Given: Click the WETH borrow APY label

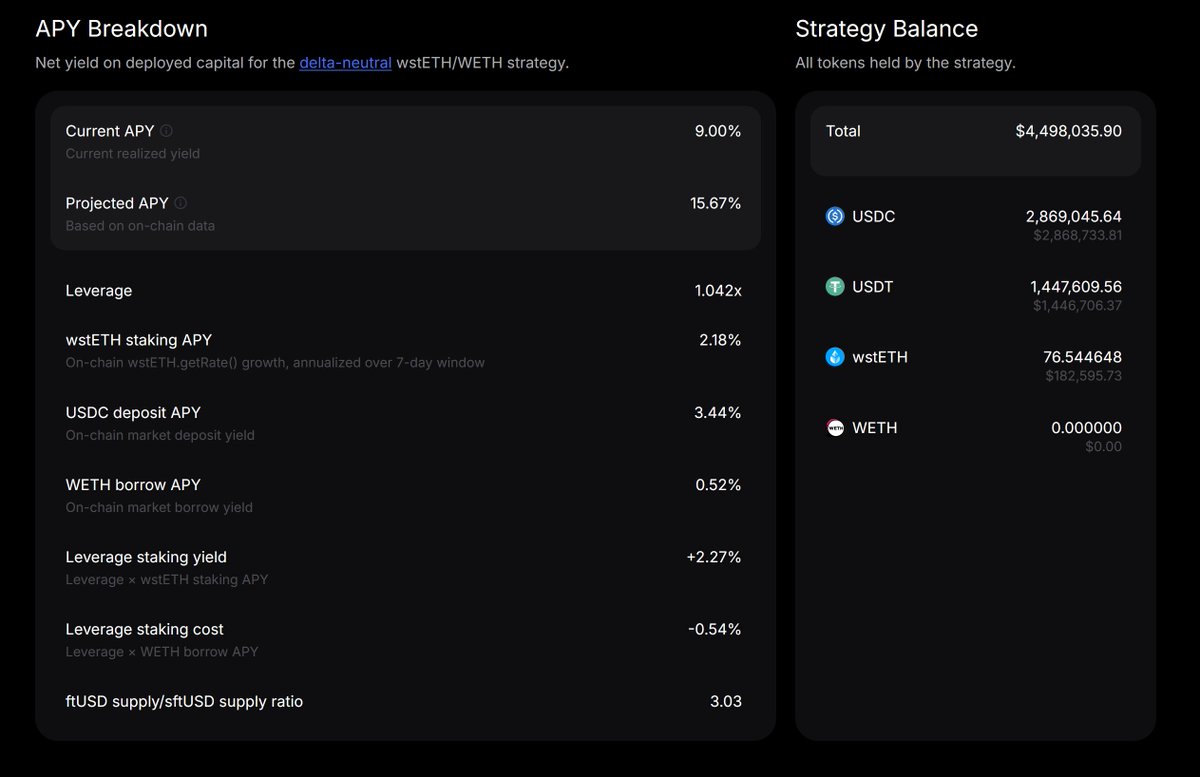Looking at the screenshot, I should point(133,485).
